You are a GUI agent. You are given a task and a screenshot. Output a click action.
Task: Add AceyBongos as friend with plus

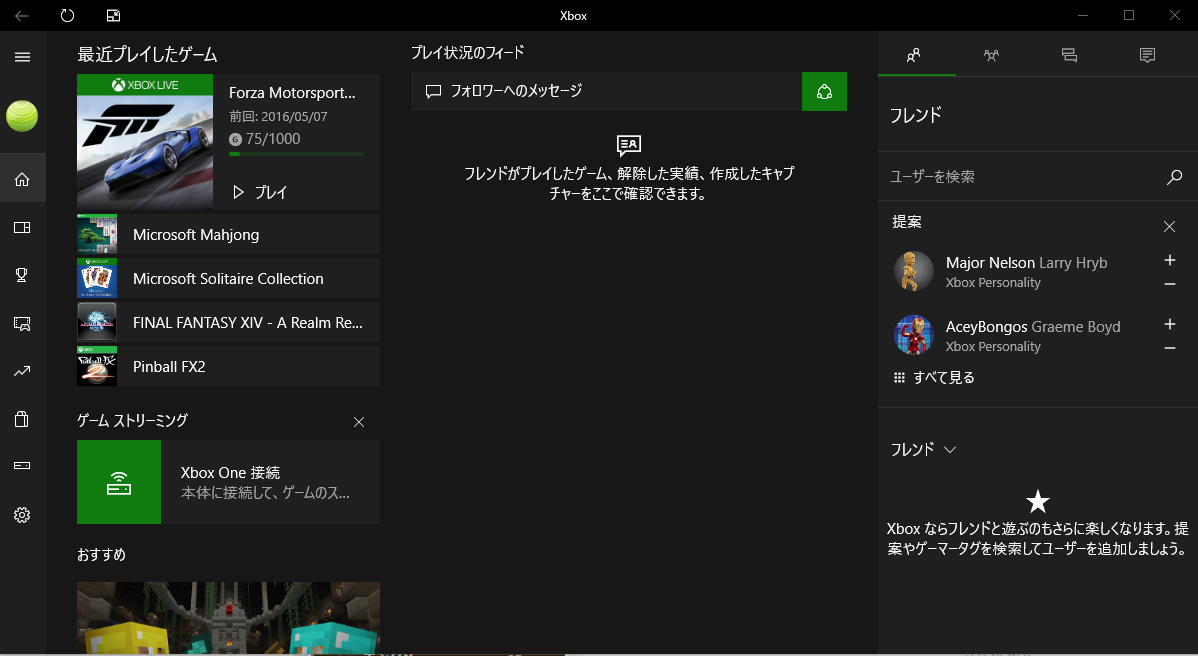1170,325
